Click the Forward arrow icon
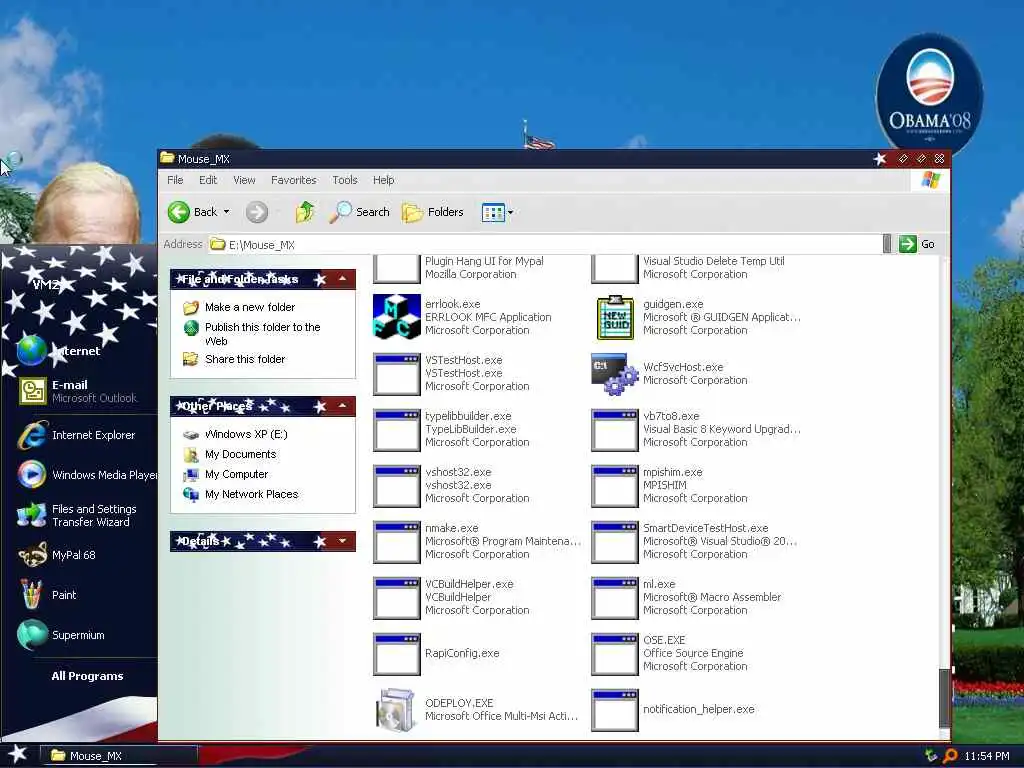Viewport: 1024px width, 768px height. (257, 212)
